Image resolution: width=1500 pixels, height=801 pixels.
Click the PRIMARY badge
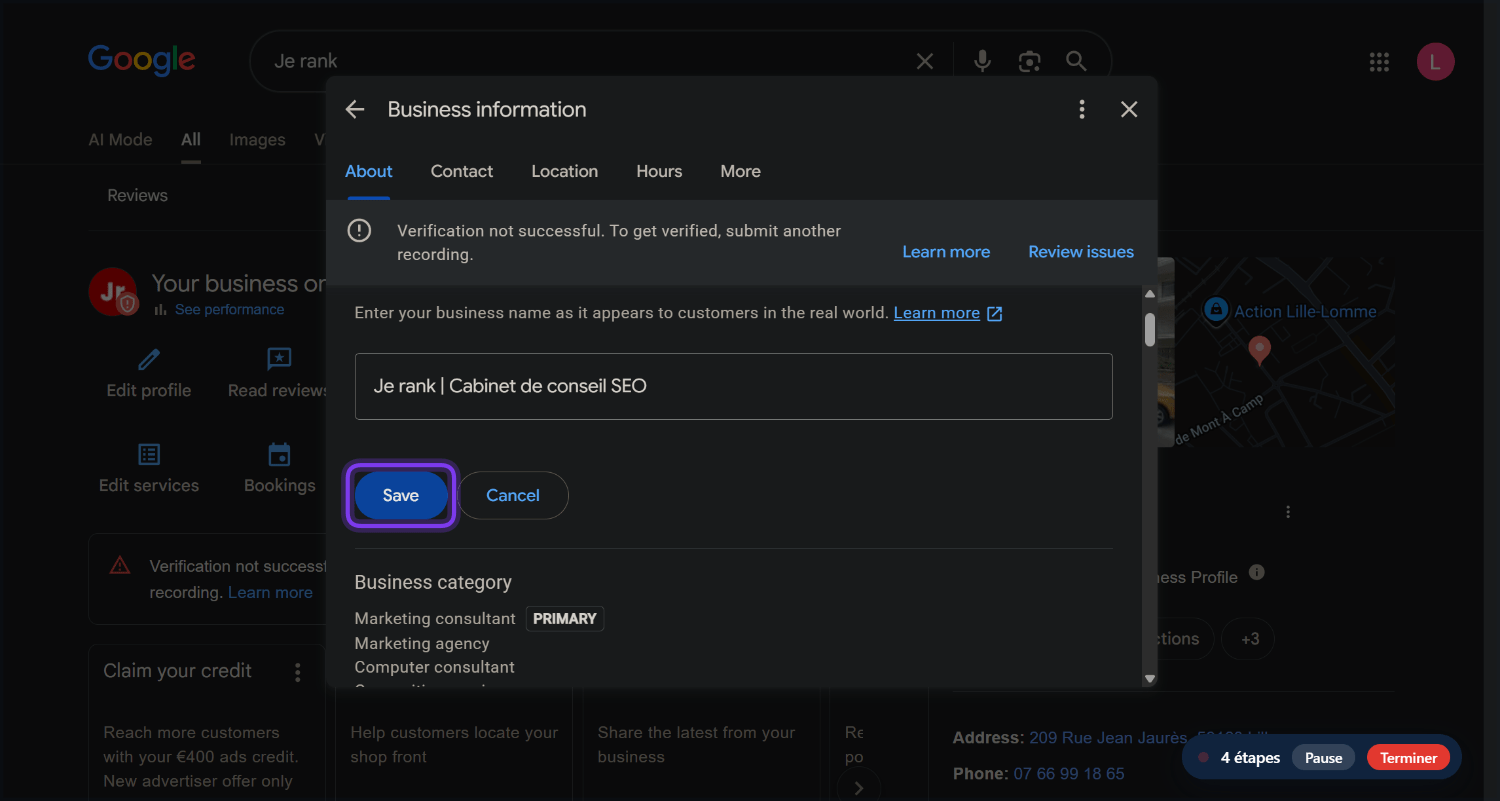[565, 619]
